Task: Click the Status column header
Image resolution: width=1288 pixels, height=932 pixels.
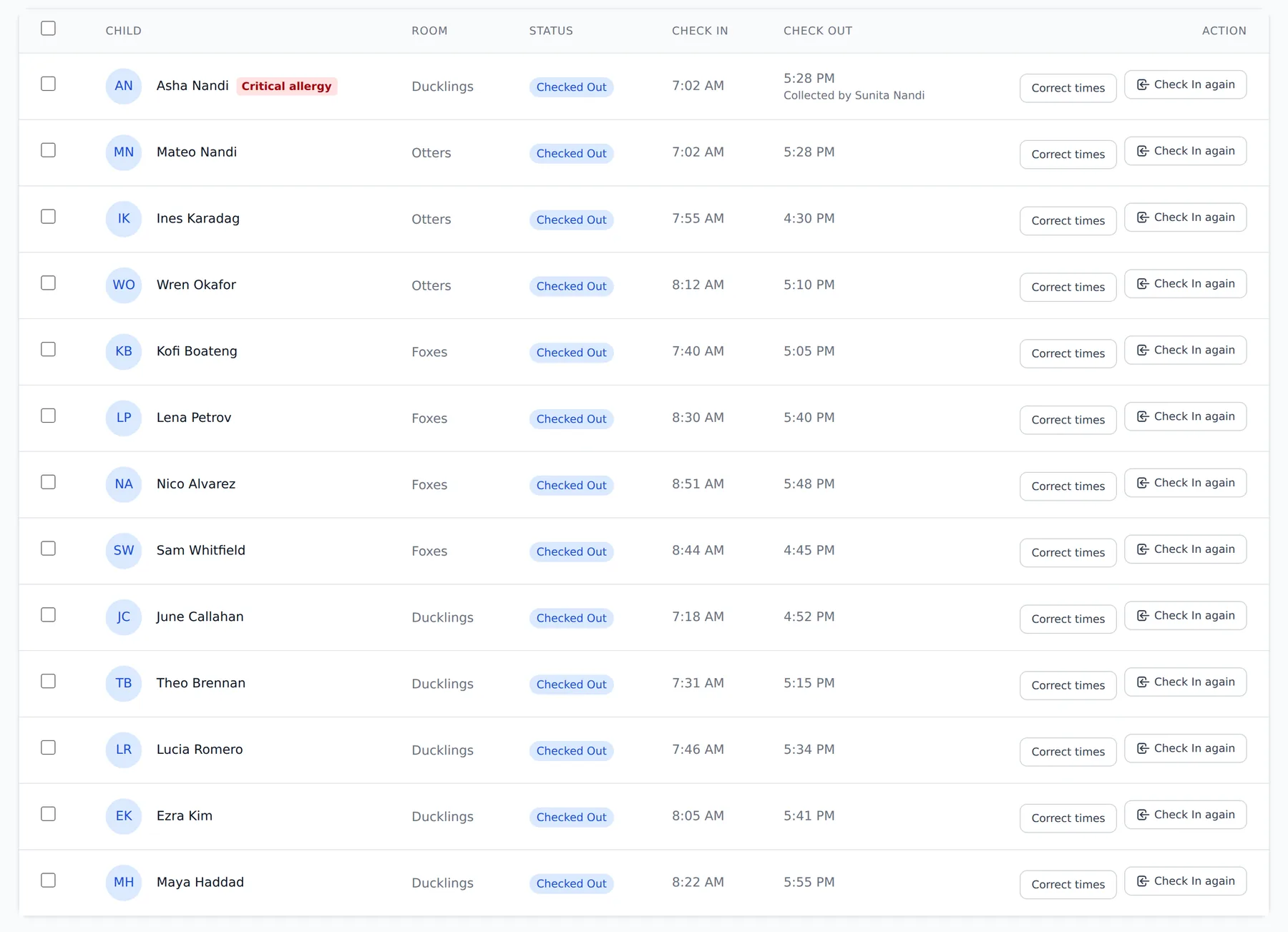Action: tap(551, 31)
